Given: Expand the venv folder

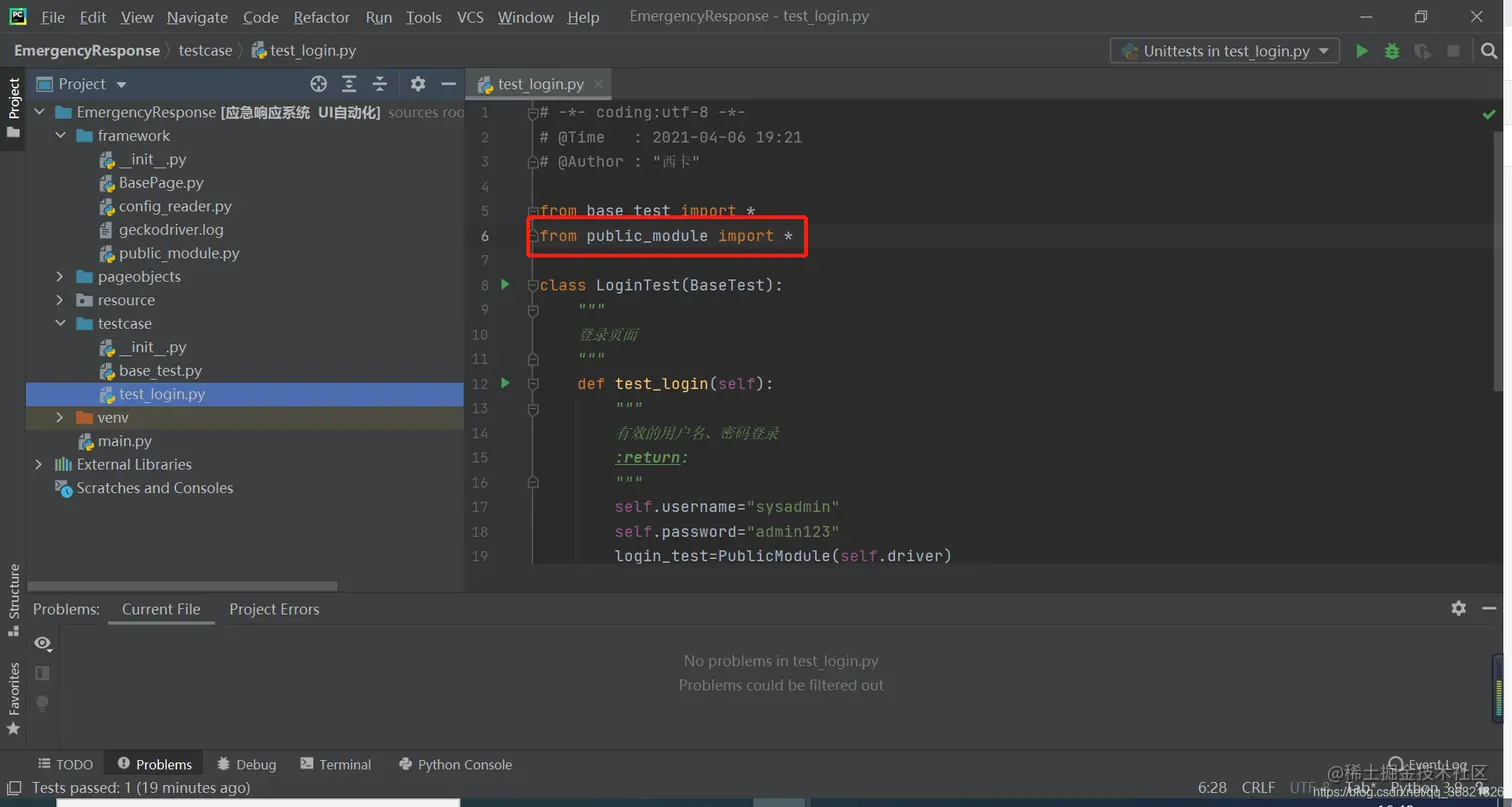Looking at the screenshot, I should pos(60,417).
